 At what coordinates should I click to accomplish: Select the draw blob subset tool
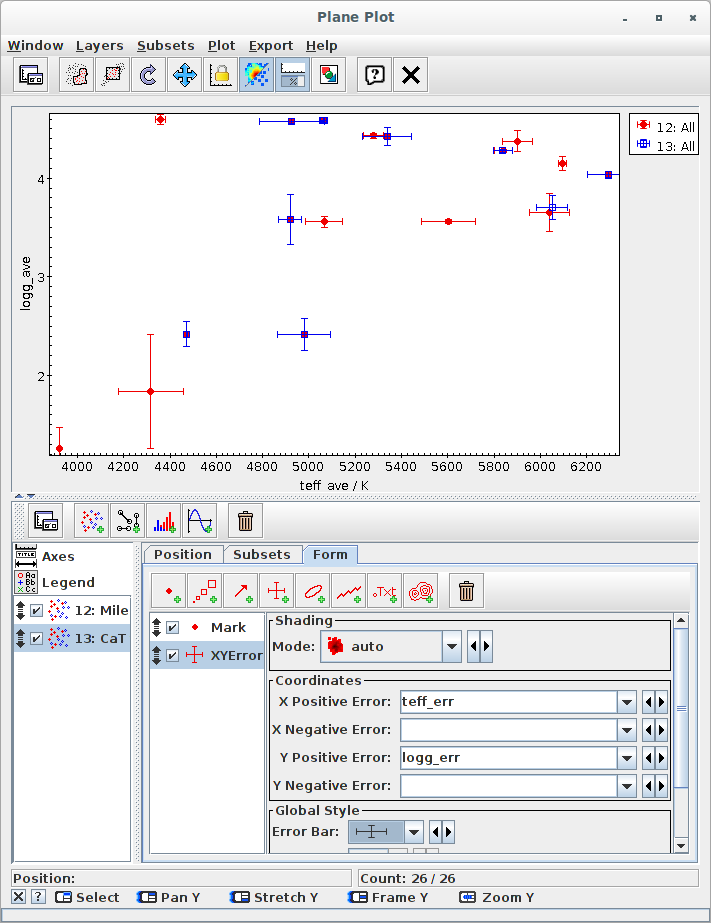[x=77, y=75]
